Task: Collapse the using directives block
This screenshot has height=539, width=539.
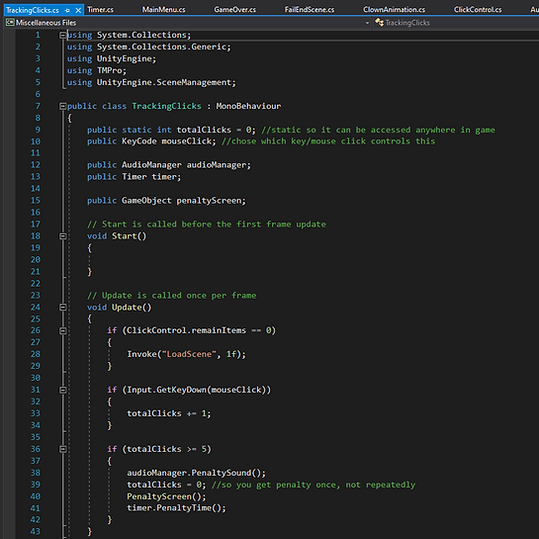Action: tap(63, 35)
